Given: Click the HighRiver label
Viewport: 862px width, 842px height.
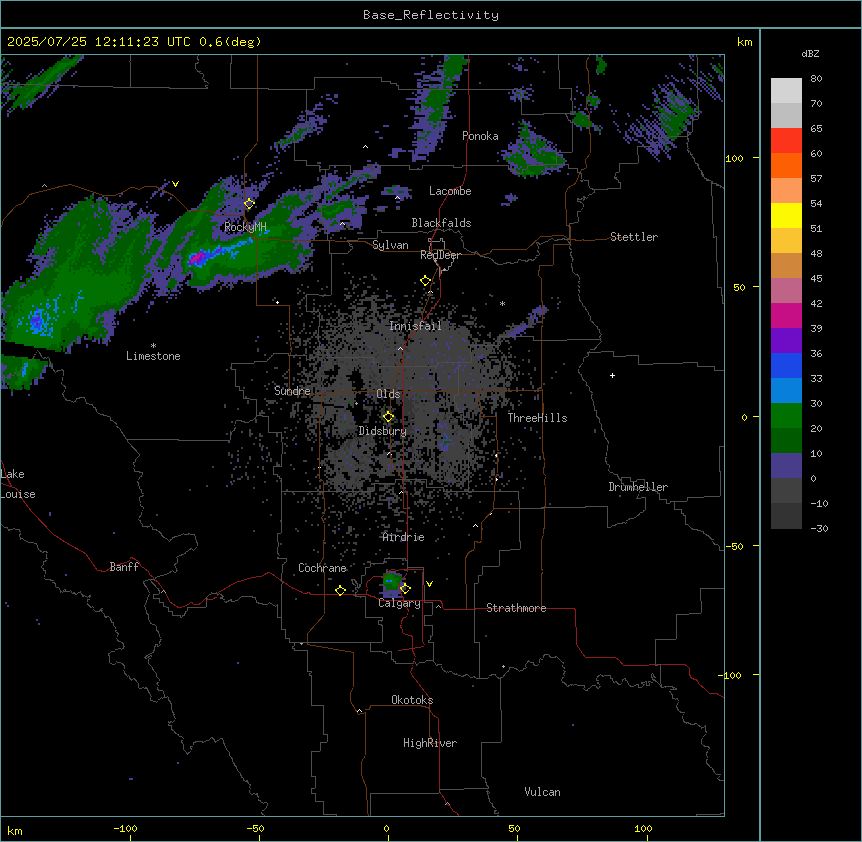Looking at the screenshot, I should (430, 743).
